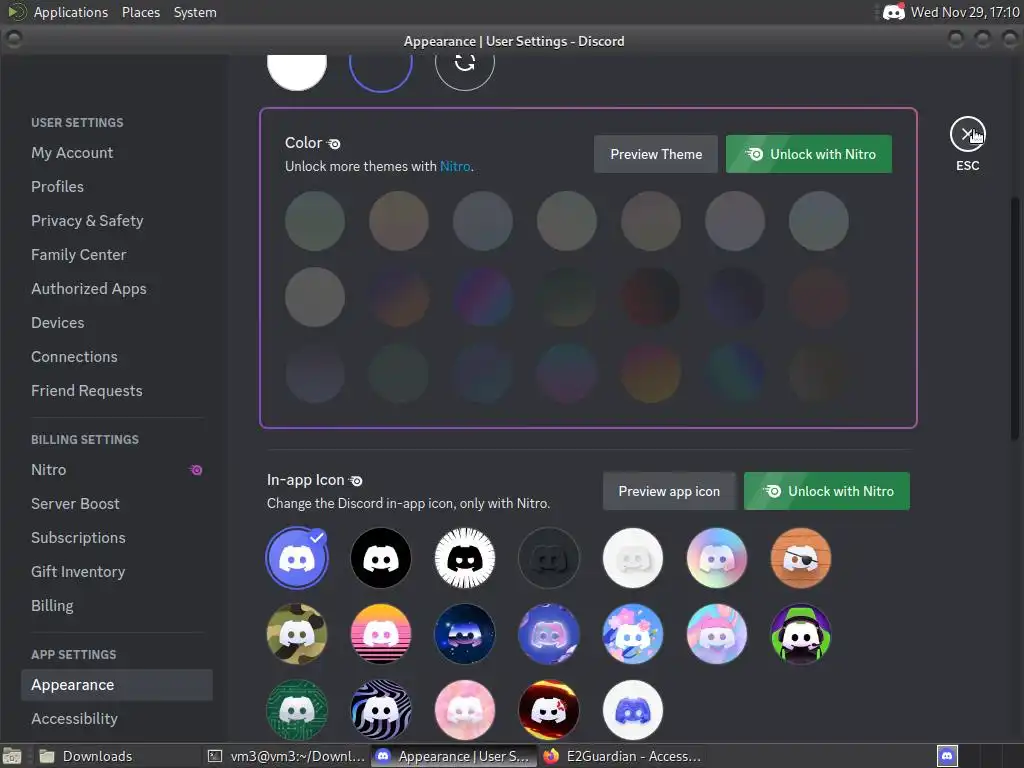
Task: Switch to the vm3 terminal taskbar window
Action: click(286, 756)
